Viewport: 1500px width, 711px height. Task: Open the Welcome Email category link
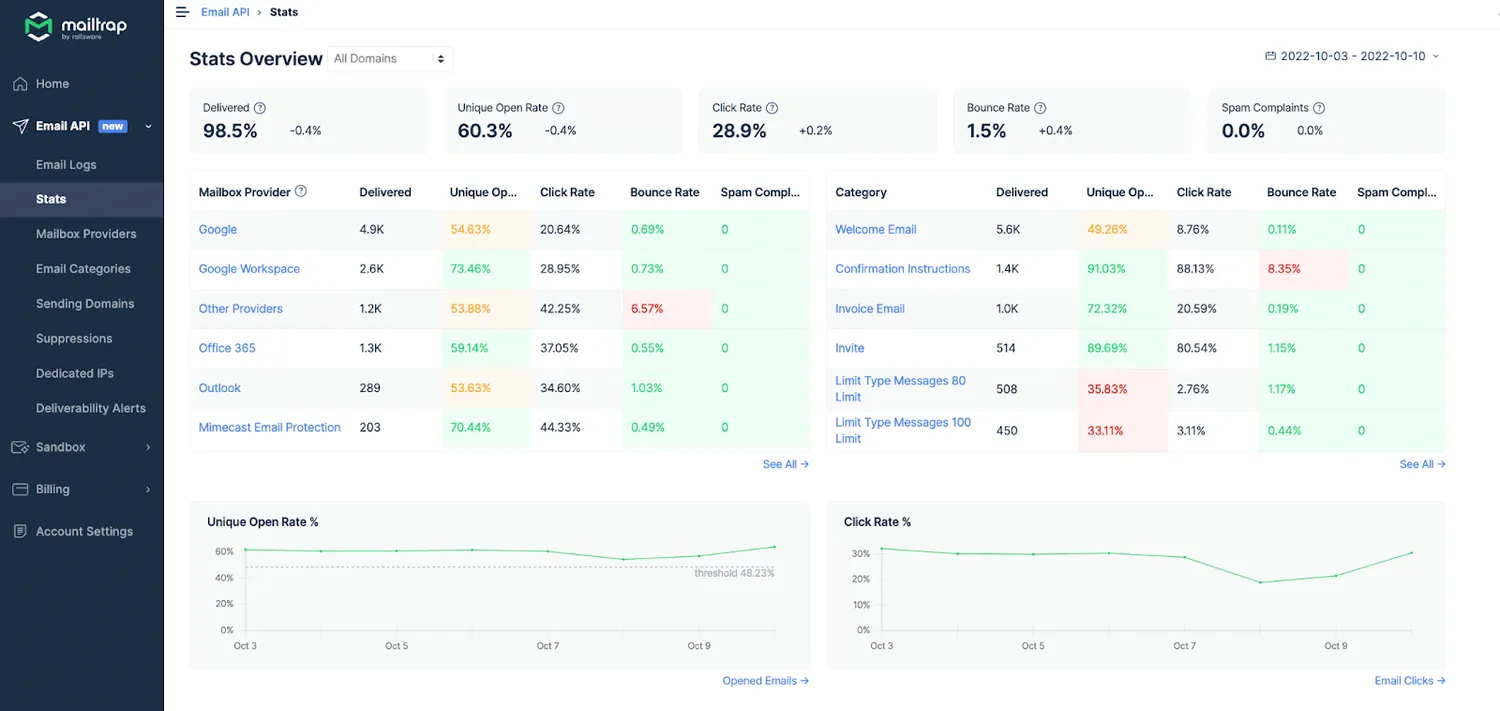click(876, 229)
